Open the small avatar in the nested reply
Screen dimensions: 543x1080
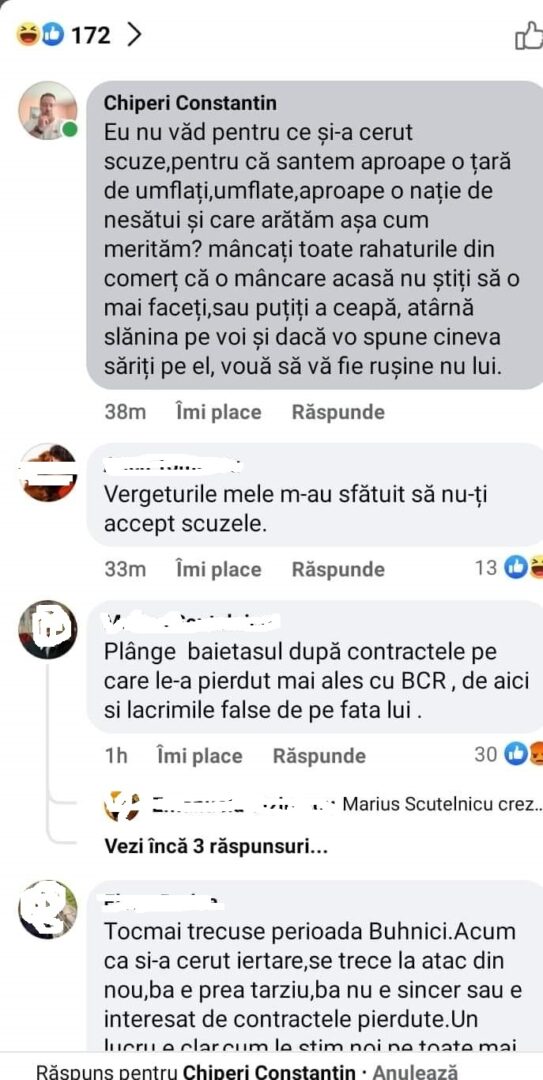121,805
